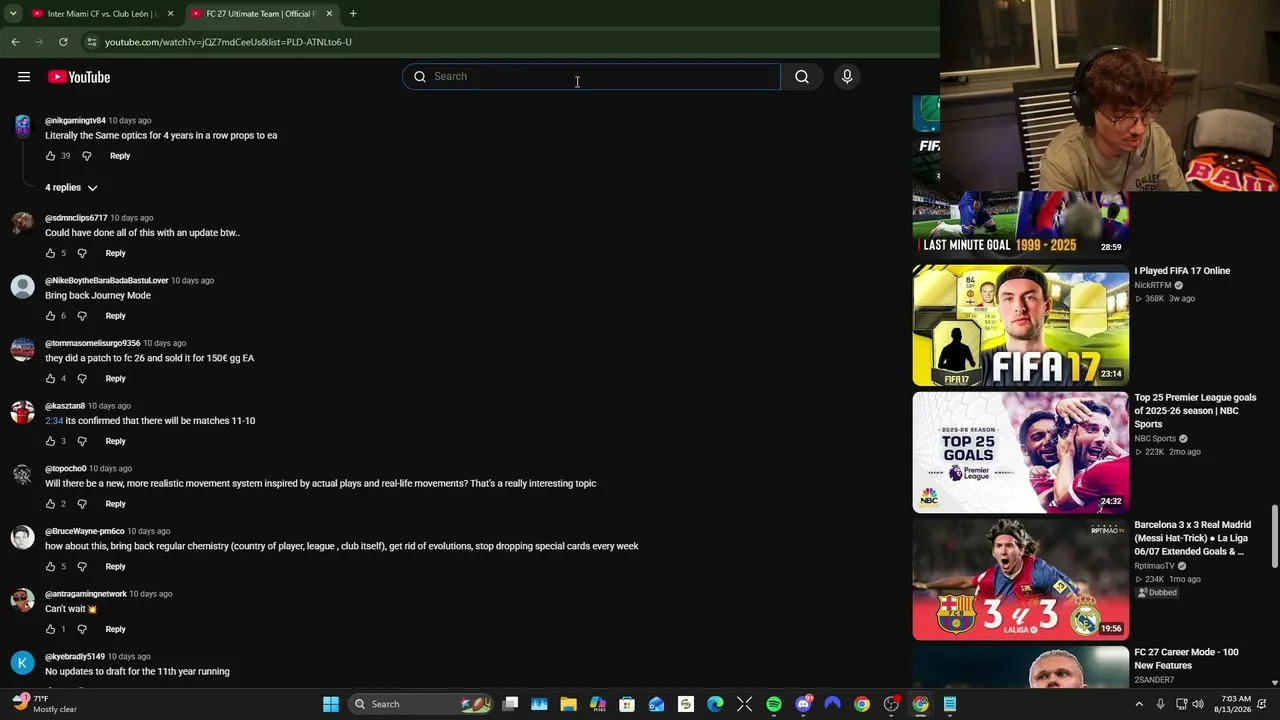
Task: Open the NickRTFM channel under FIFA 17 video
Action: pyautogui.click(x=1153, y=285)
